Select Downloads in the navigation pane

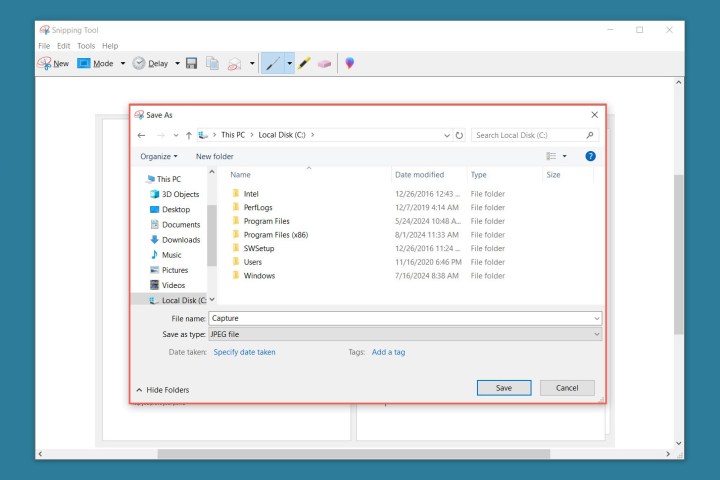[181, 240]
